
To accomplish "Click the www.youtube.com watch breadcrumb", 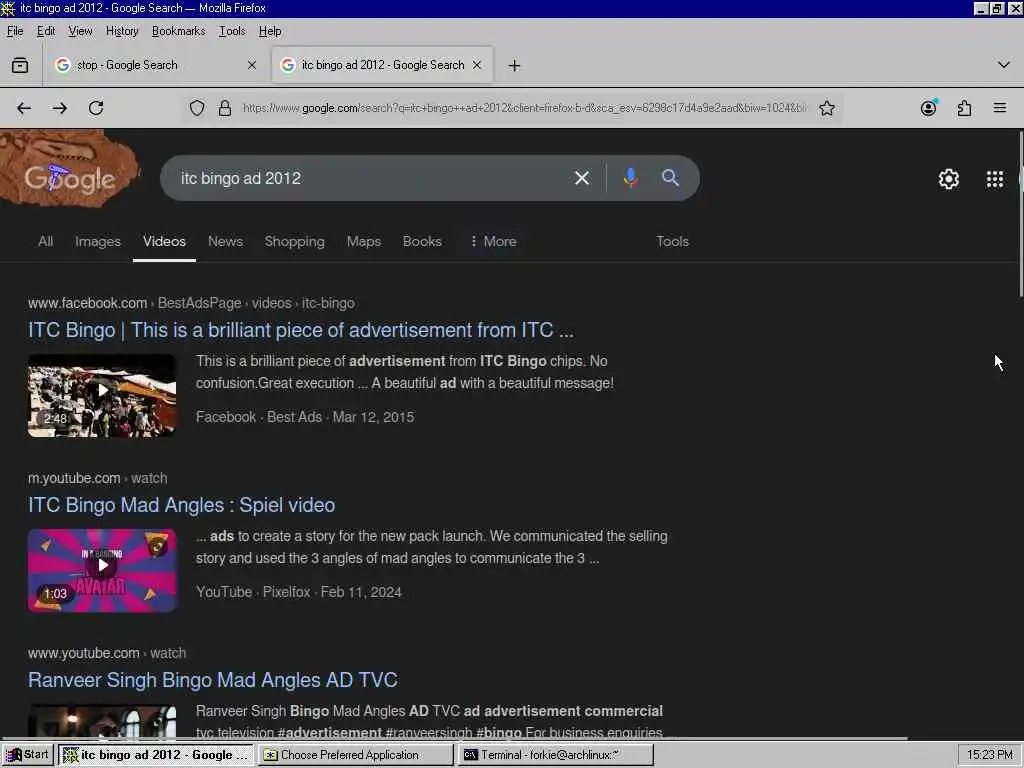I will pos(107,654).
